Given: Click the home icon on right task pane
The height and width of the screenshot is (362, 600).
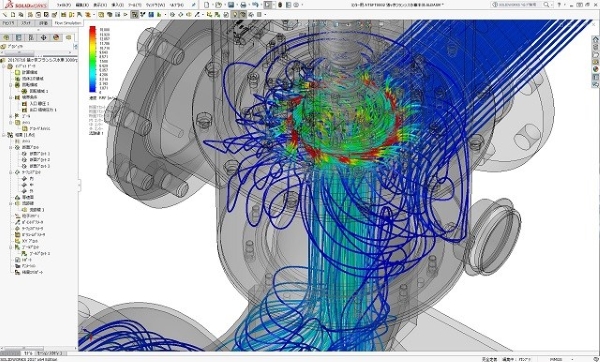Looking at the screenshot, I should (595, 39).
